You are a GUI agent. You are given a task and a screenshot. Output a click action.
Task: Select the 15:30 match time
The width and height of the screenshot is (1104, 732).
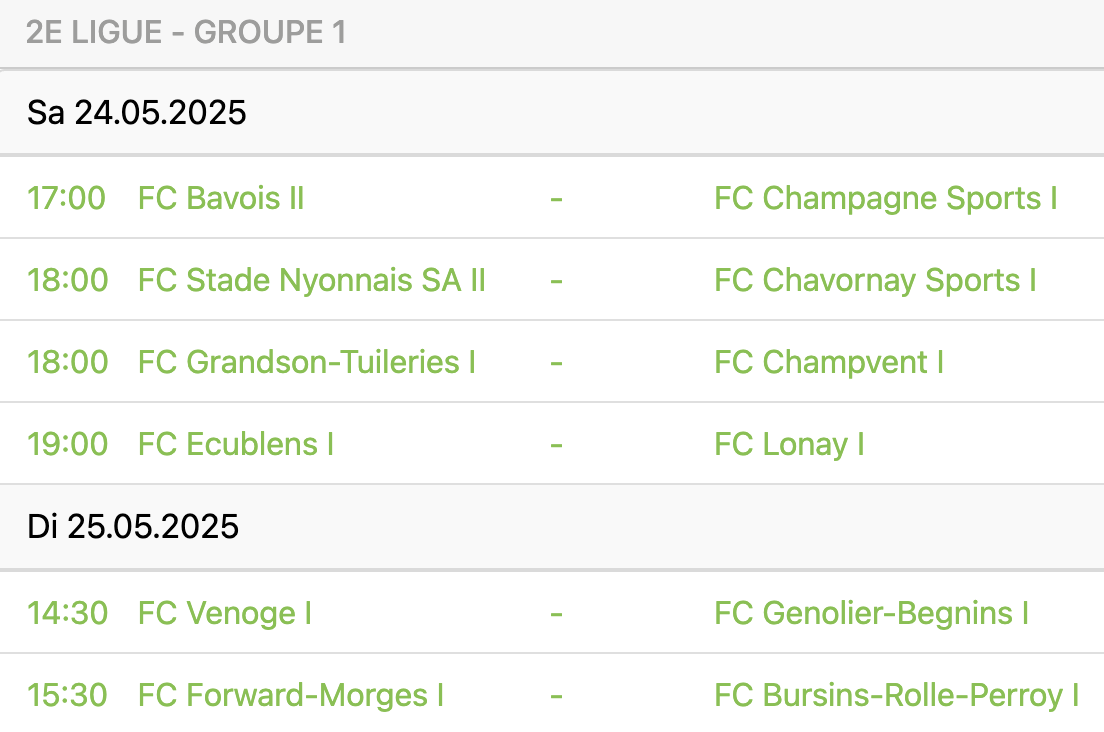(x=66, y=695)
